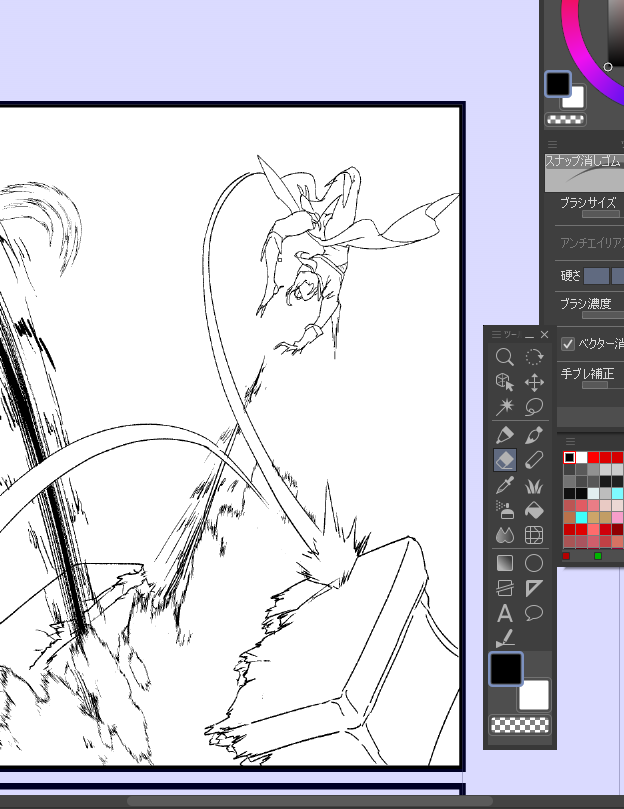The height and width of the screenshot is (809, 624).
Task: Open the color set panel menu icon
Action: (x=570, y=441)
